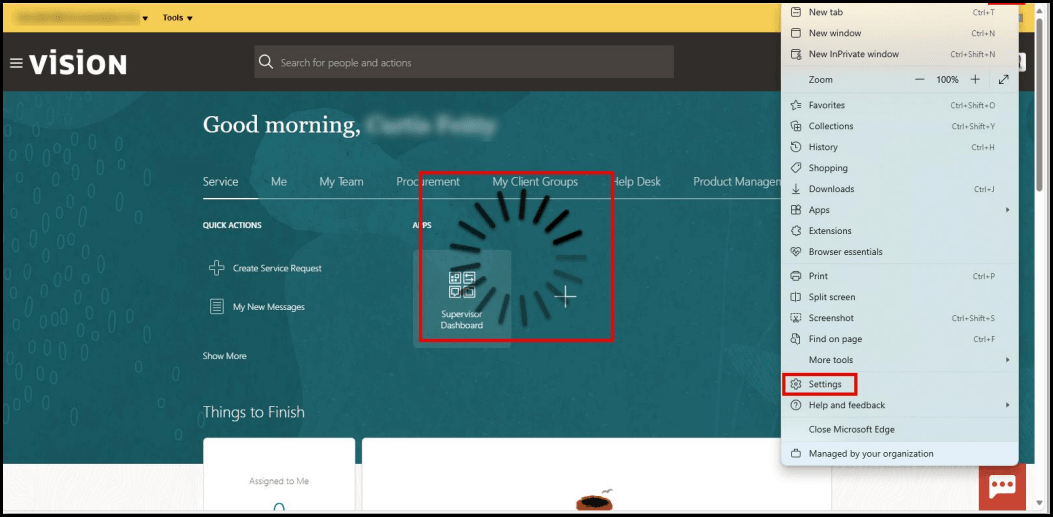Switch to the Me tab

[x=279, y=181]
